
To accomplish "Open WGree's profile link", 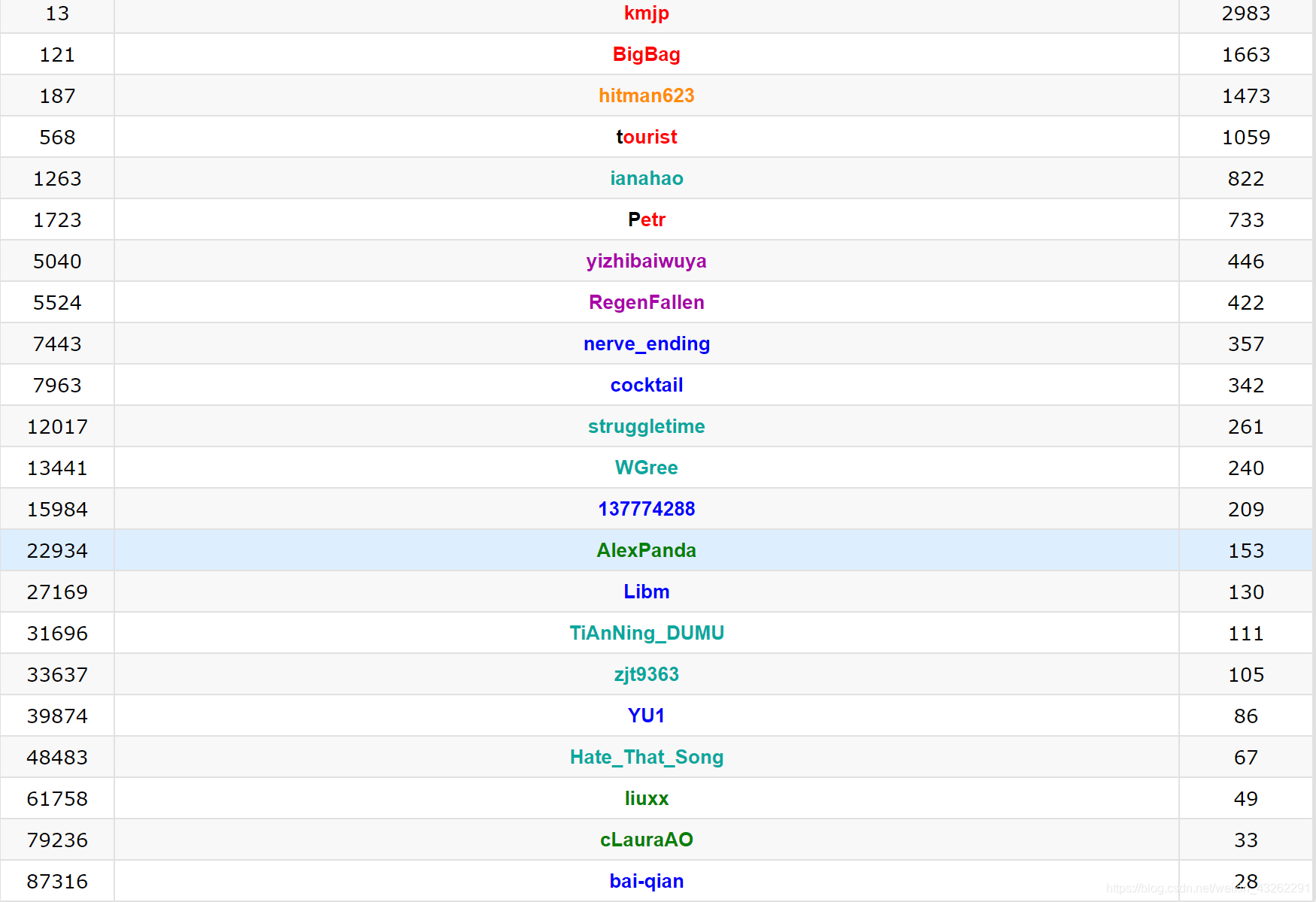I will (646, 468).
